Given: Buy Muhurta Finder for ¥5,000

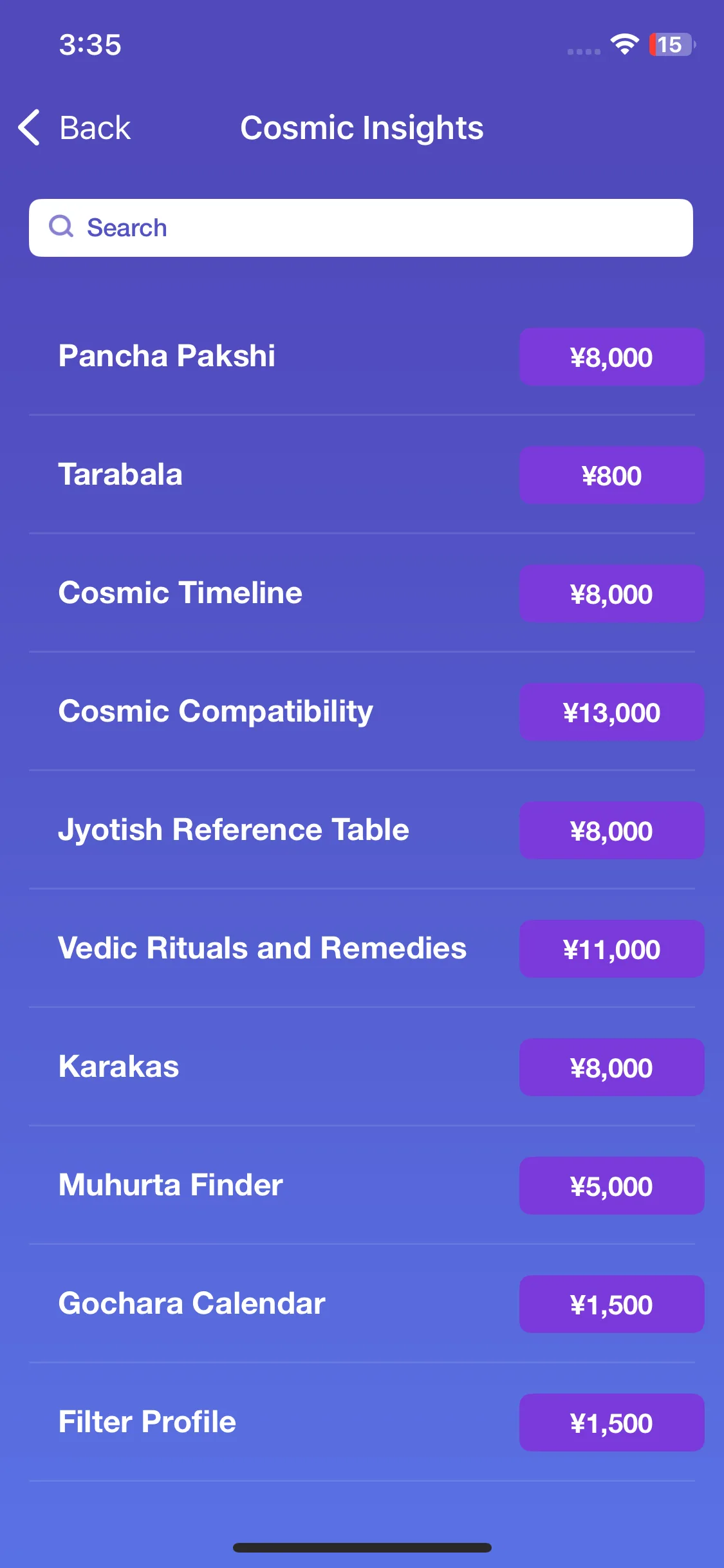Looking at the screenshot, I should point(611,1186).
